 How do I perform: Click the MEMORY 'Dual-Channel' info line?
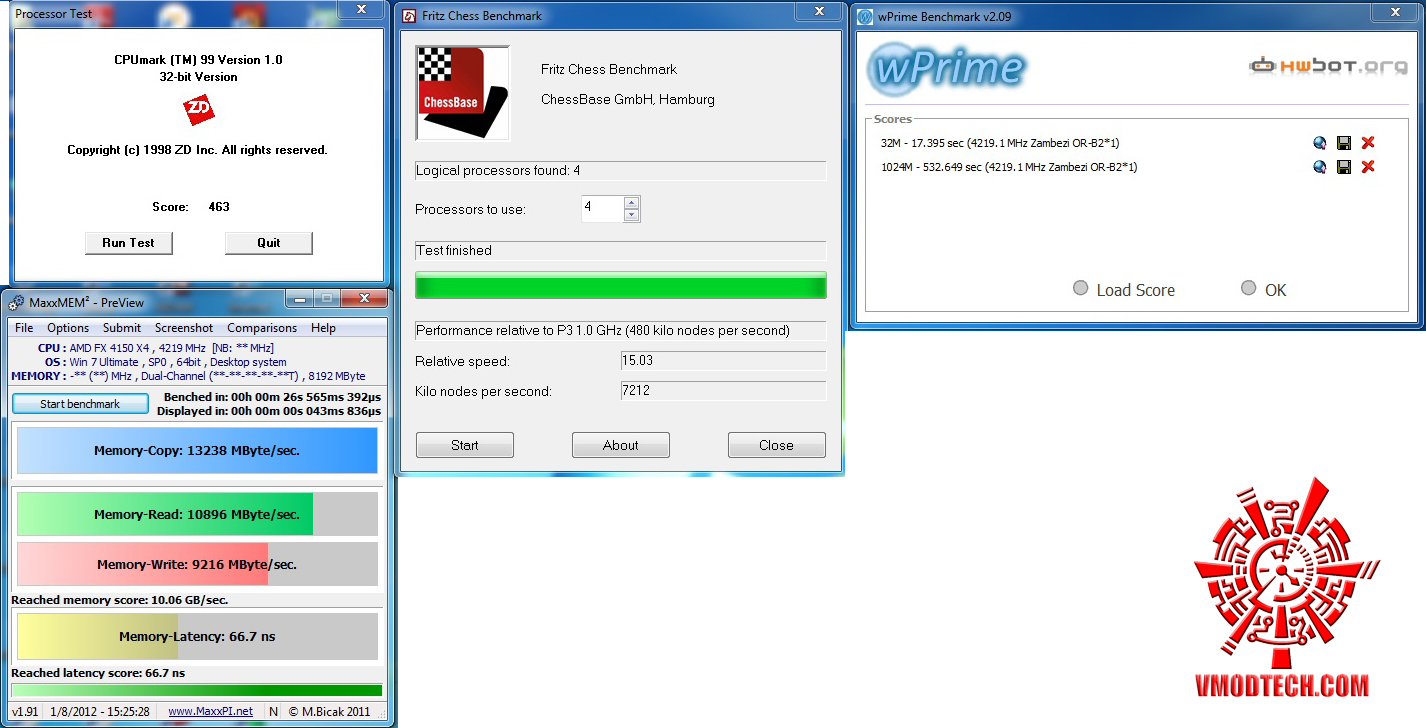coord(188,376)
